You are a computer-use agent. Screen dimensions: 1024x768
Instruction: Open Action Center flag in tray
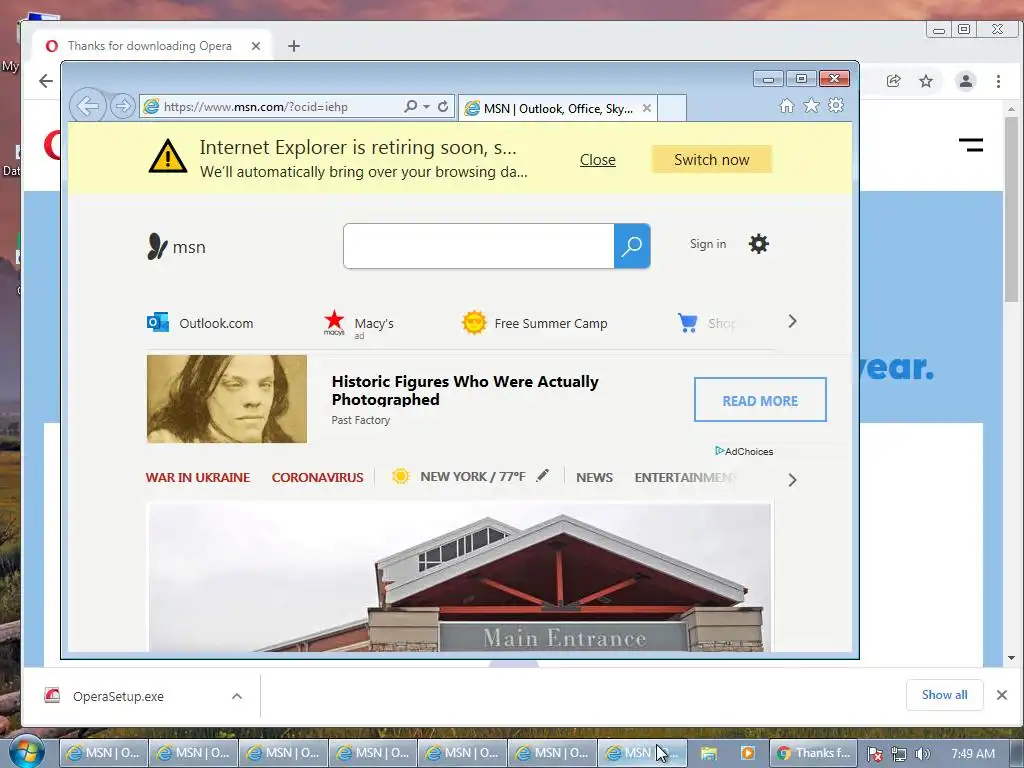click(875, 754)
